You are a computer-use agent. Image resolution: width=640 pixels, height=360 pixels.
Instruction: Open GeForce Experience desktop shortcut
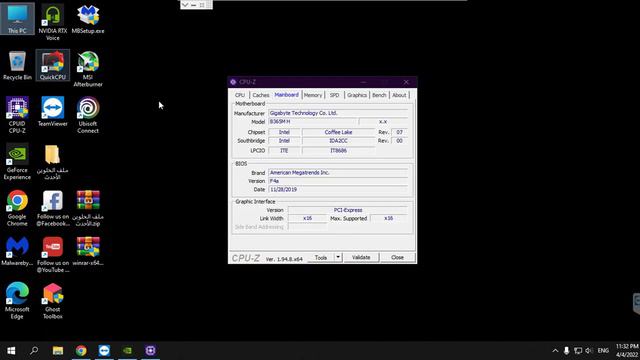17,162
